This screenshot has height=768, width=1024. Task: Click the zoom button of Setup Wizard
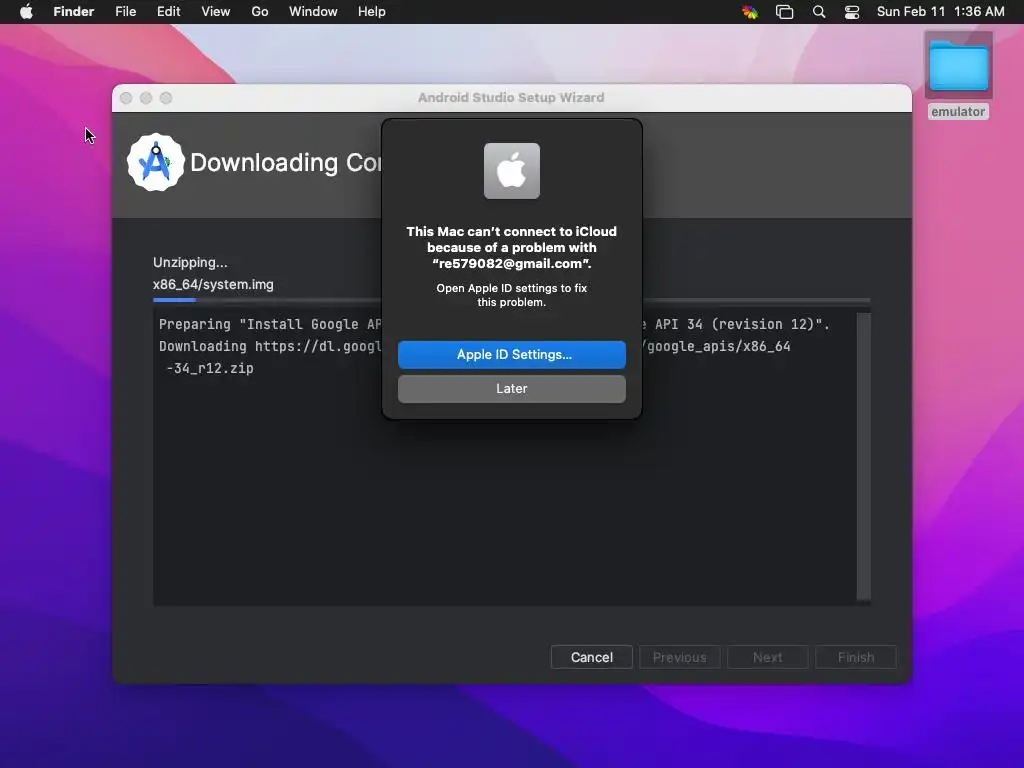click(166, 98)
